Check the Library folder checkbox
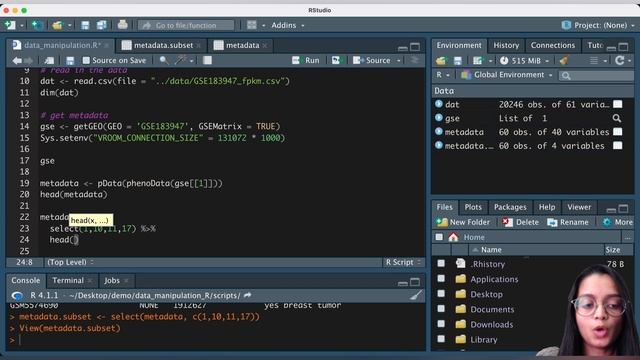Screen dimensions: 640x360 coord(441,339)
